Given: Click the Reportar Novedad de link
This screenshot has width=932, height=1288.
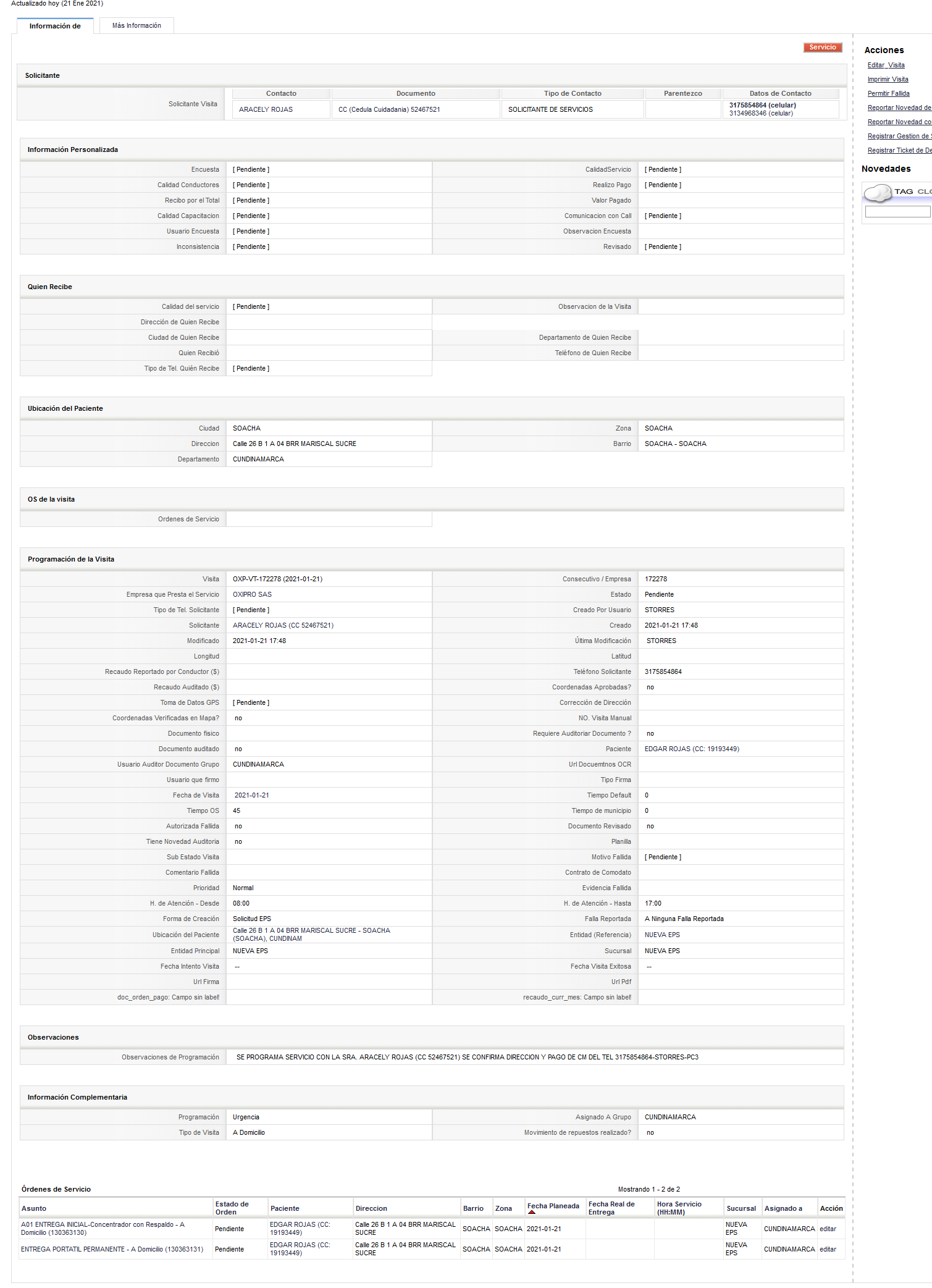Looking at the screenshot, I should (899, 107).
